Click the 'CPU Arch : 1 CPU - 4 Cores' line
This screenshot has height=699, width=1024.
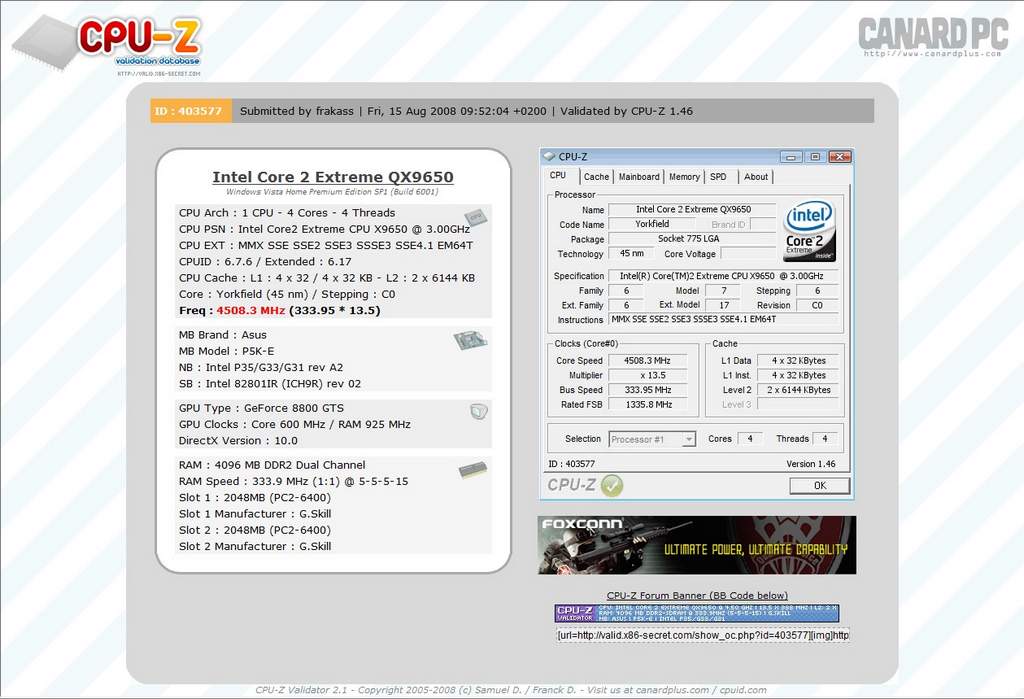click(287, 212)
